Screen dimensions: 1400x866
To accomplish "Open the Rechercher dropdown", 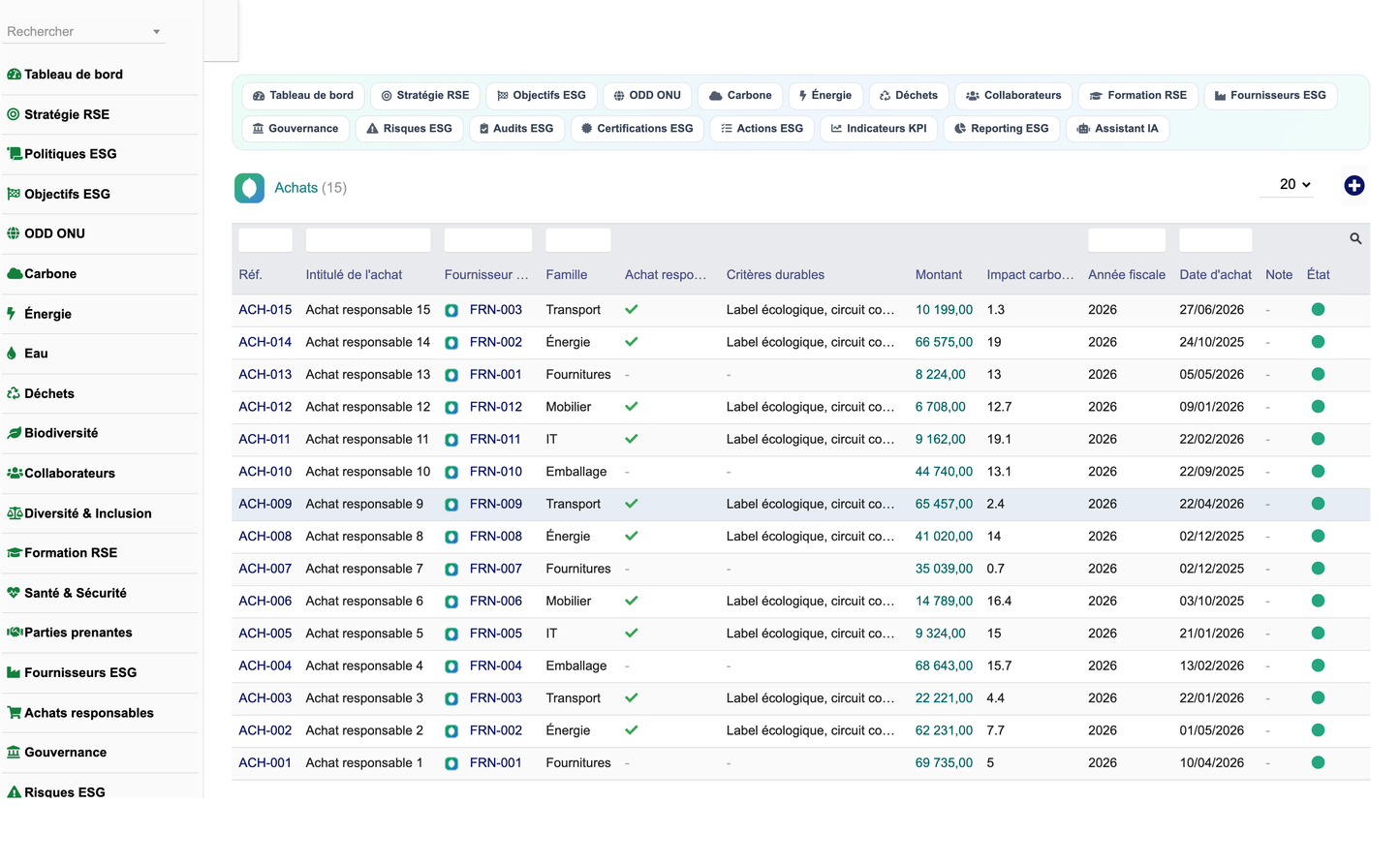I will point(83,32).
